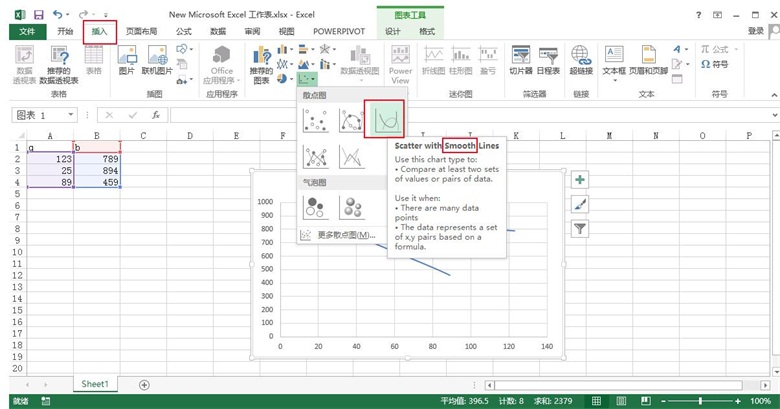780x409 pixels.
Task: Click 登录 sign in link
Action: 756,31
